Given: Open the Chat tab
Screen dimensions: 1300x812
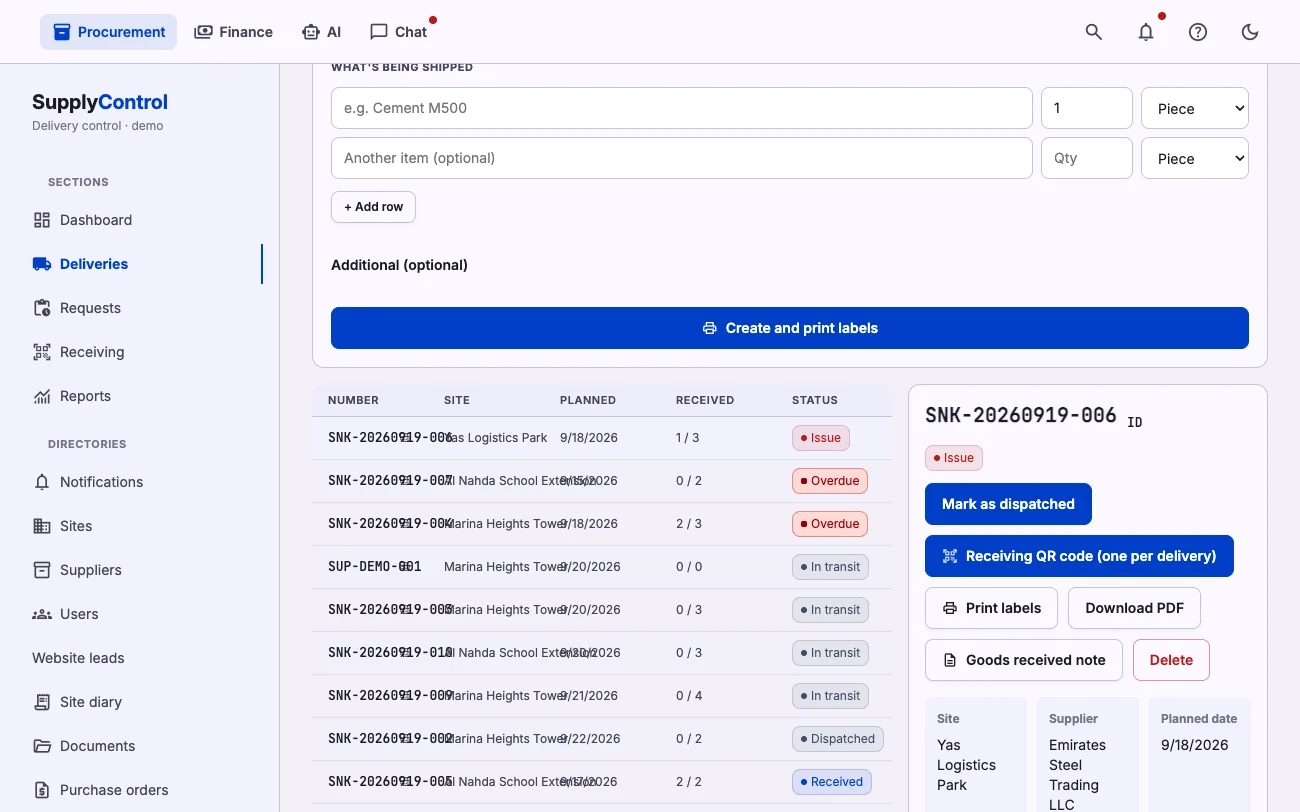Looking at the screenshot, I should pyautogui.click(x=398, y=32).
